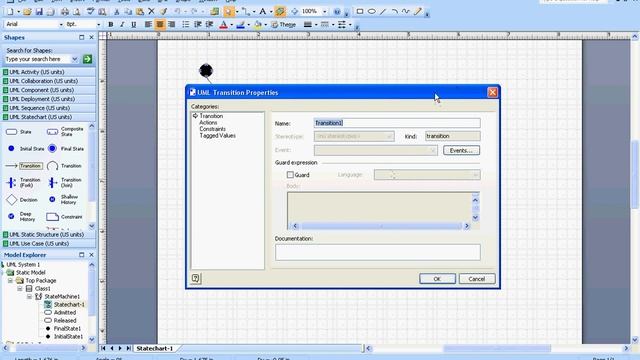Select the Pencil drawing tool

tap(417, 11)
